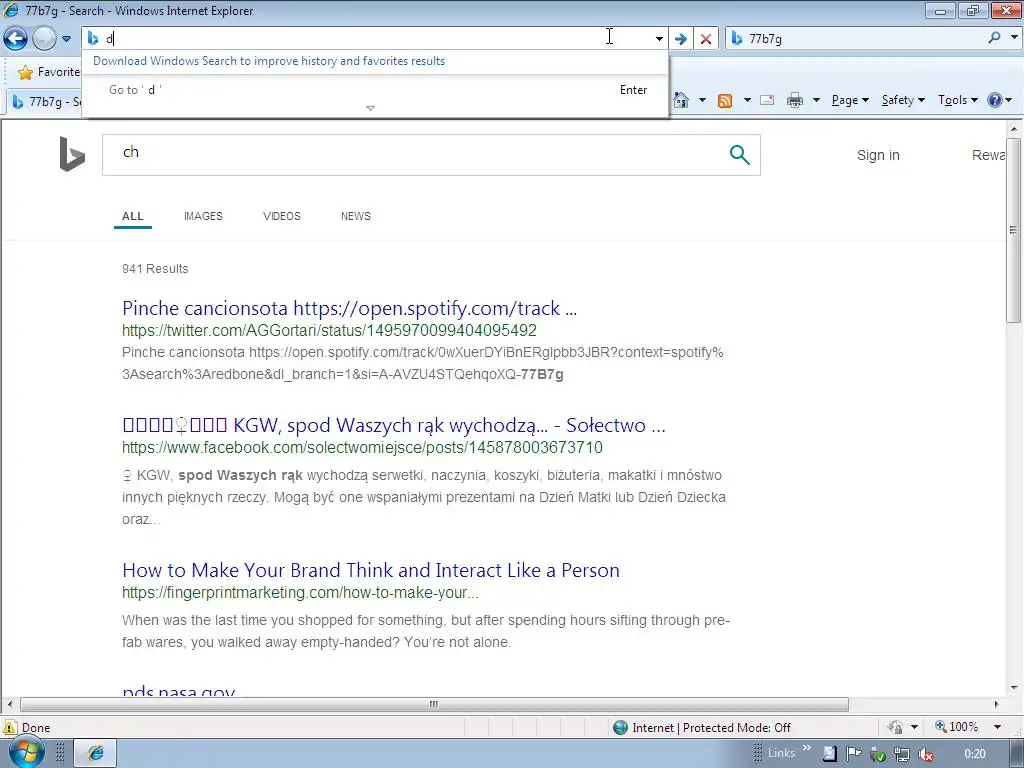Click the horizontal scrollbar thumb

pos(434,704)
